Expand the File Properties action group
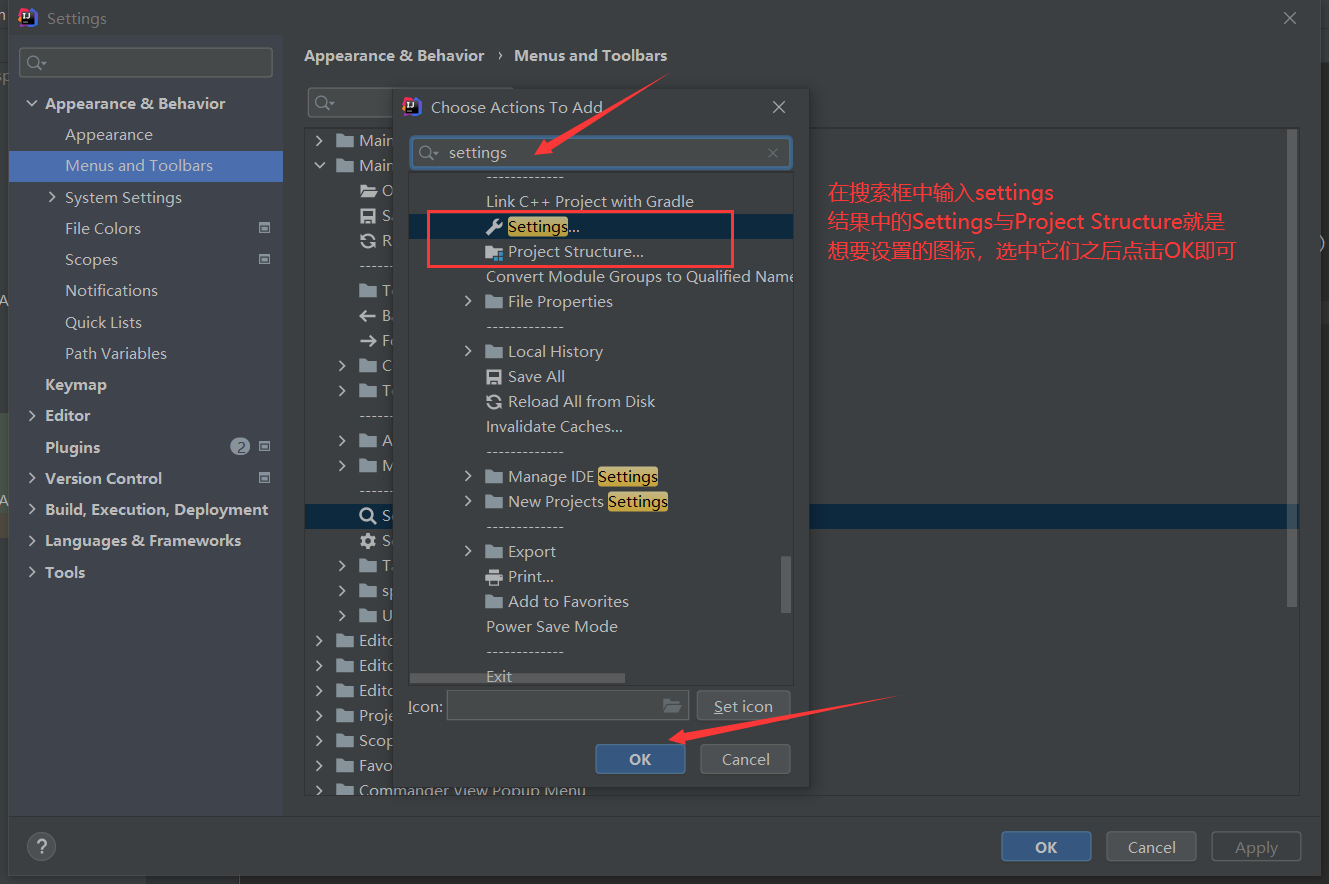The width and height of the screenshot is (1329, 884). click(x=468, y=301)
